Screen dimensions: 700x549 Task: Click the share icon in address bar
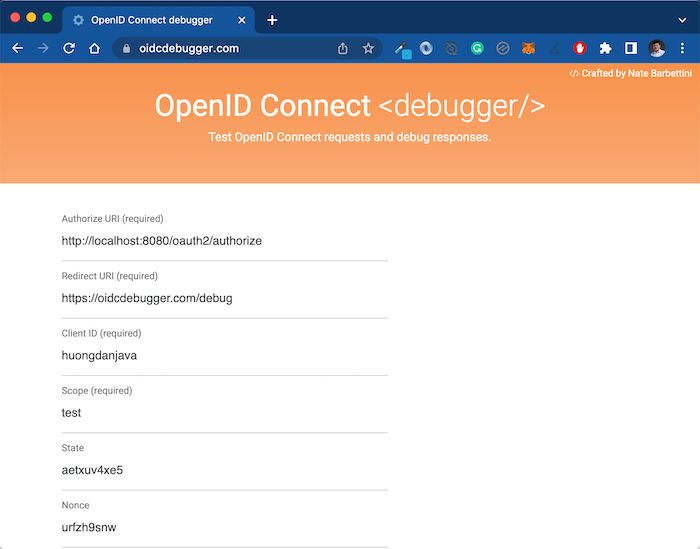[x=343, y=48]
